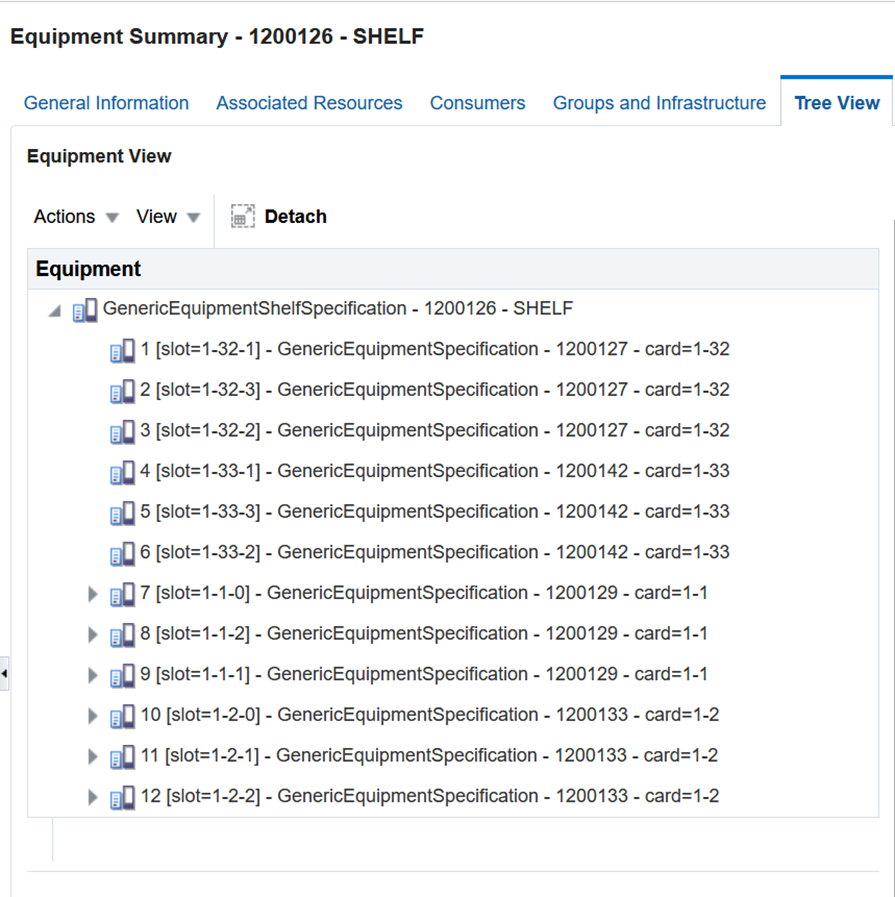Screen dimensions: 895x897
Task: Select tree item 5 slot=1-33-3
Action: pyautogui.click(x=435, y=511)
